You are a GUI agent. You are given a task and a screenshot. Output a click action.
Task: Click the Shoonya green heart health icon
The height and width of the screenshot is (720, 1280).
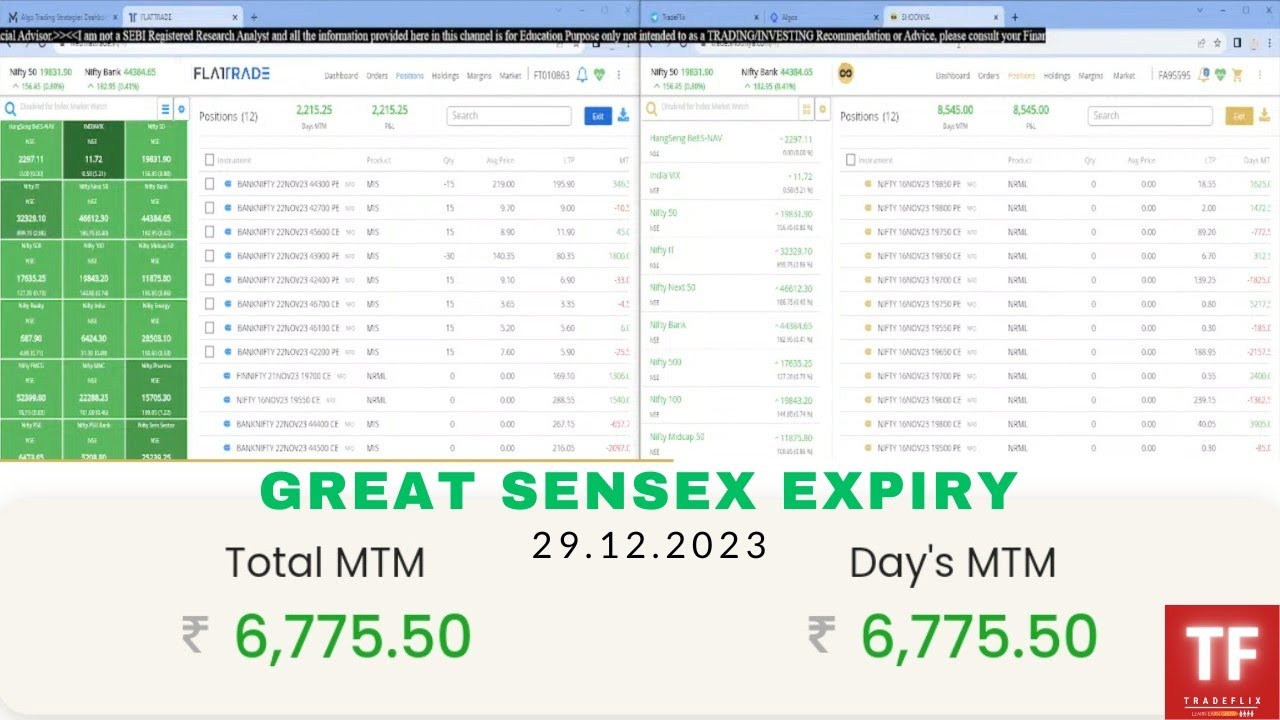(1221, 75)
